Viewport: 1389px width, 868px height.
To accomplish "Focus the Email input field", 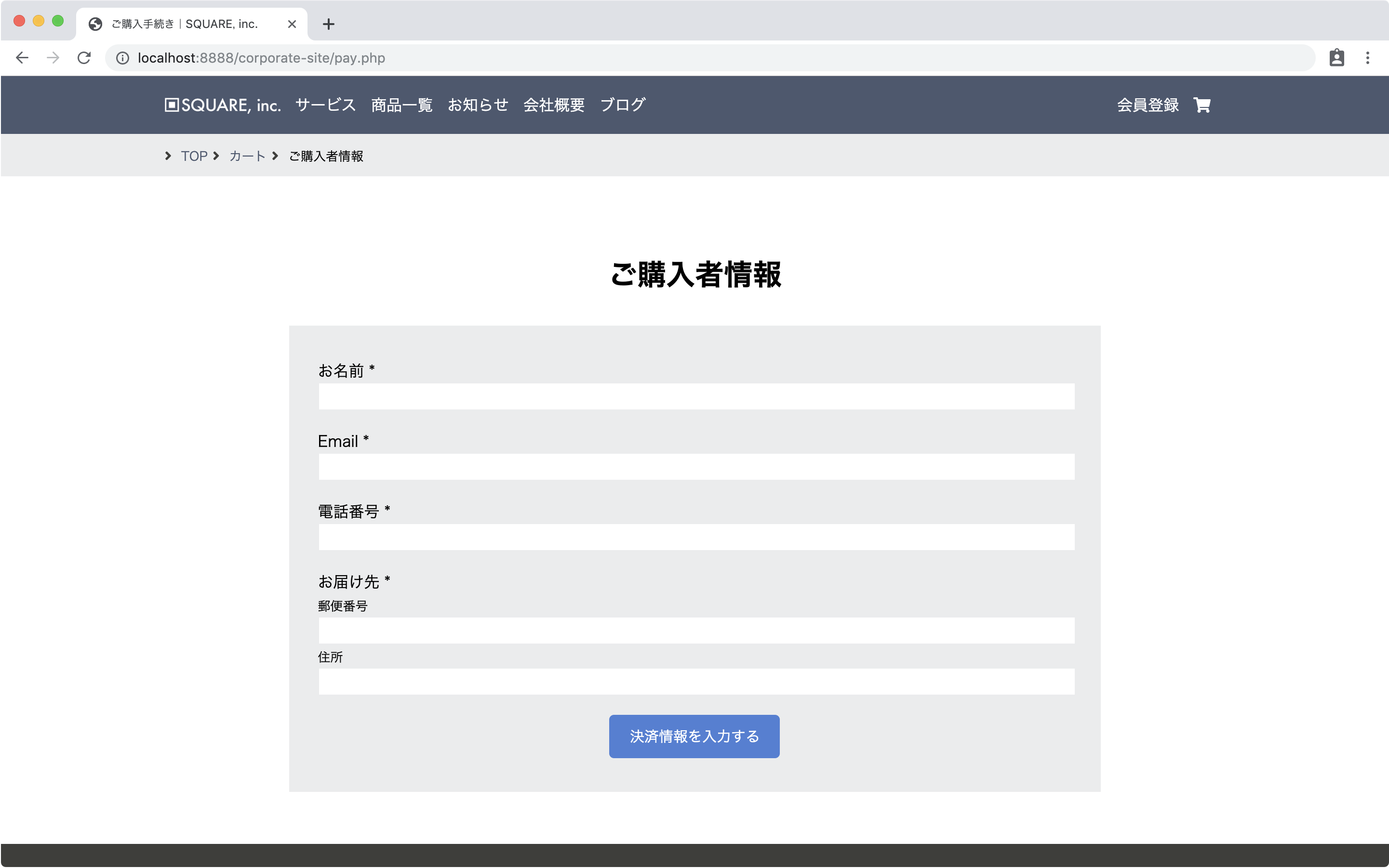I will pyautogui.click(x=696, y=467).
